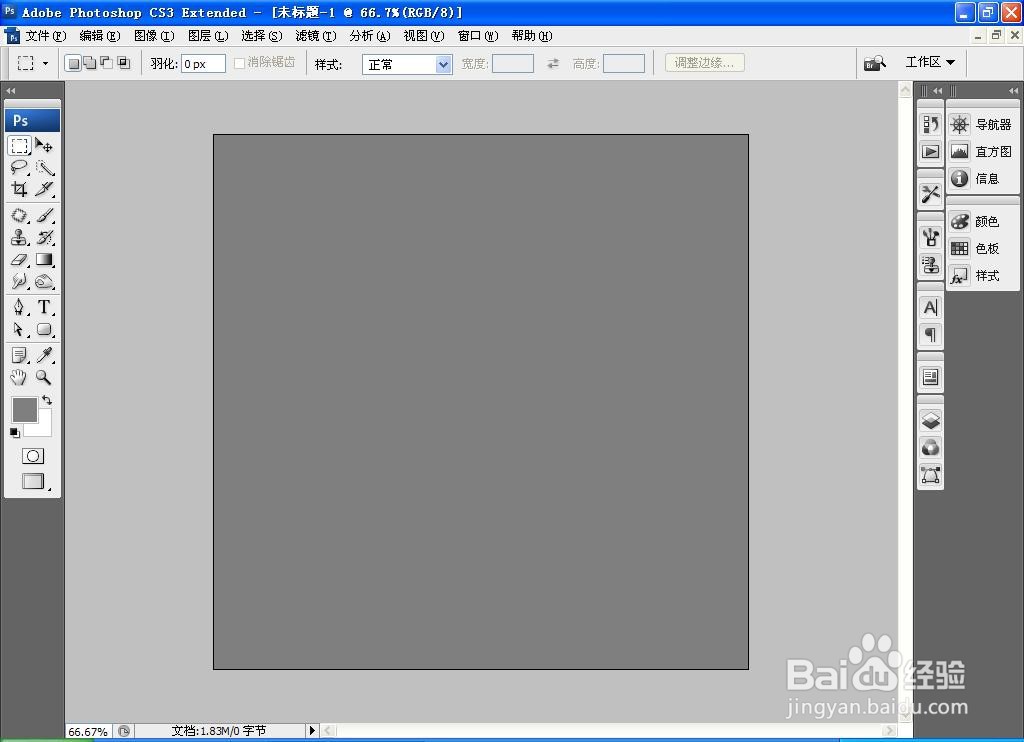1024x742 pixels.
Task: Choose Add to Selection mode
Action: [x=90, y=63]
